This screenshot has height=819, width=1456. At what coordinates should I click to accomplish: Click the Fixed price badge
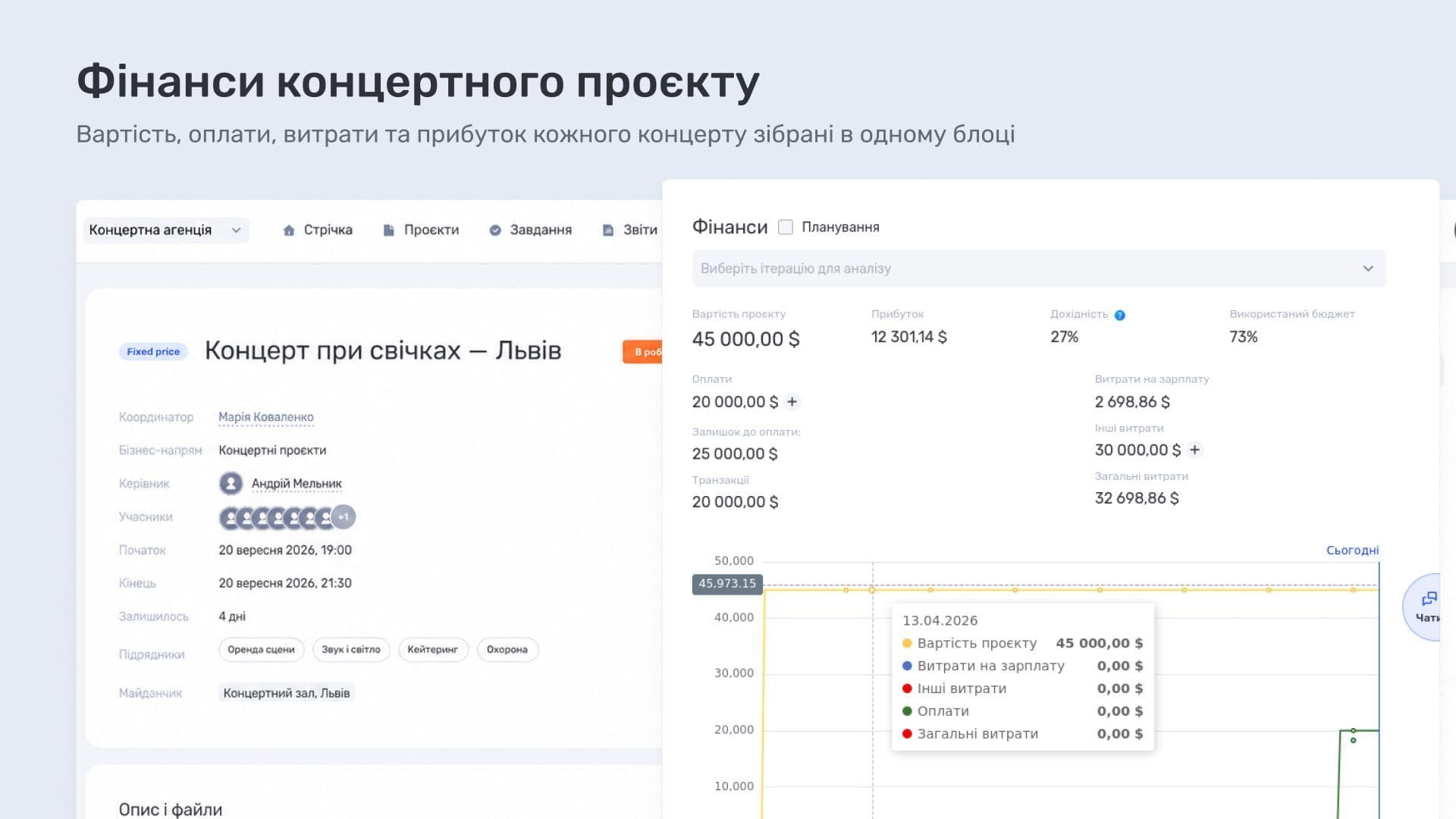point(153,352)
